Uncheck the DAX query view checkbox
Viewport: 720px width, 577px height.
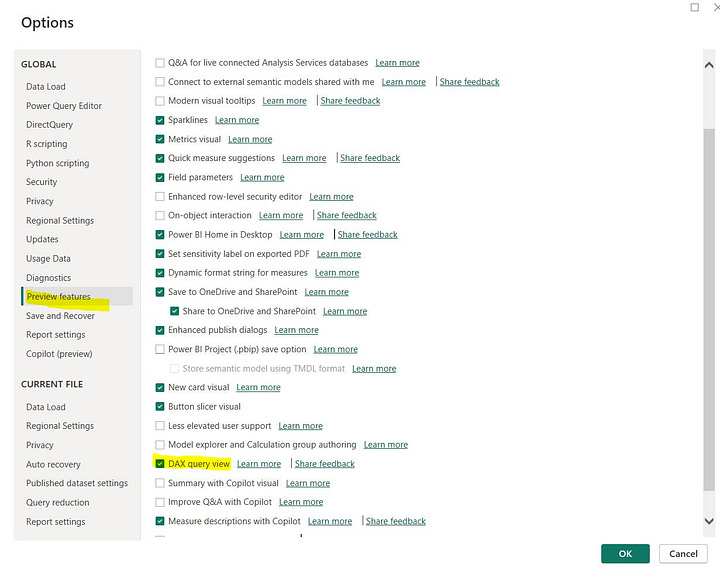click(x=160, y=464)
